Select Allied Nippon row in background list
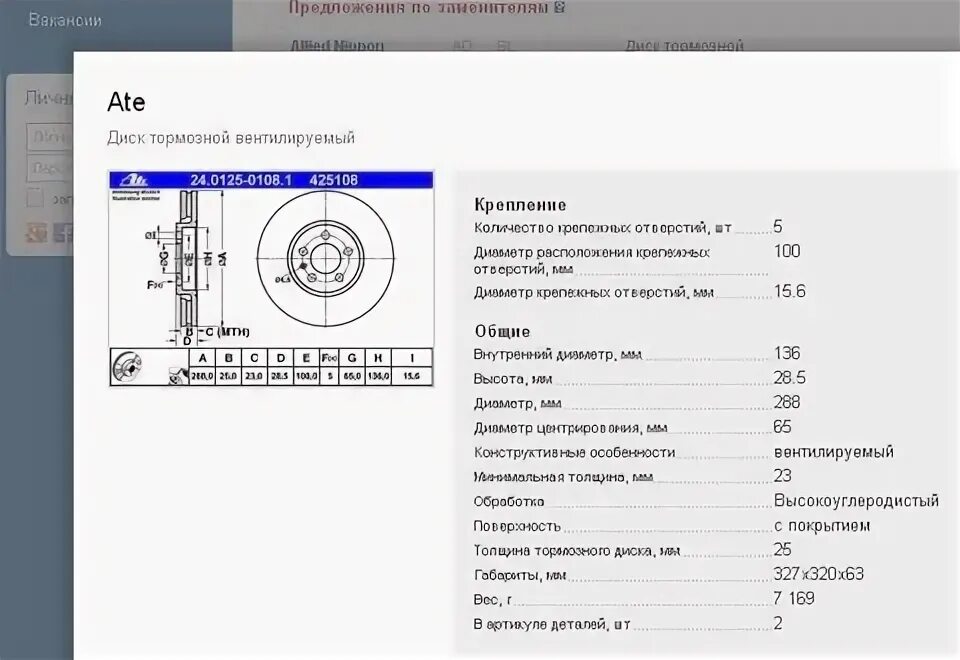This screenshot has height=660, width=960. pos(337,45)
